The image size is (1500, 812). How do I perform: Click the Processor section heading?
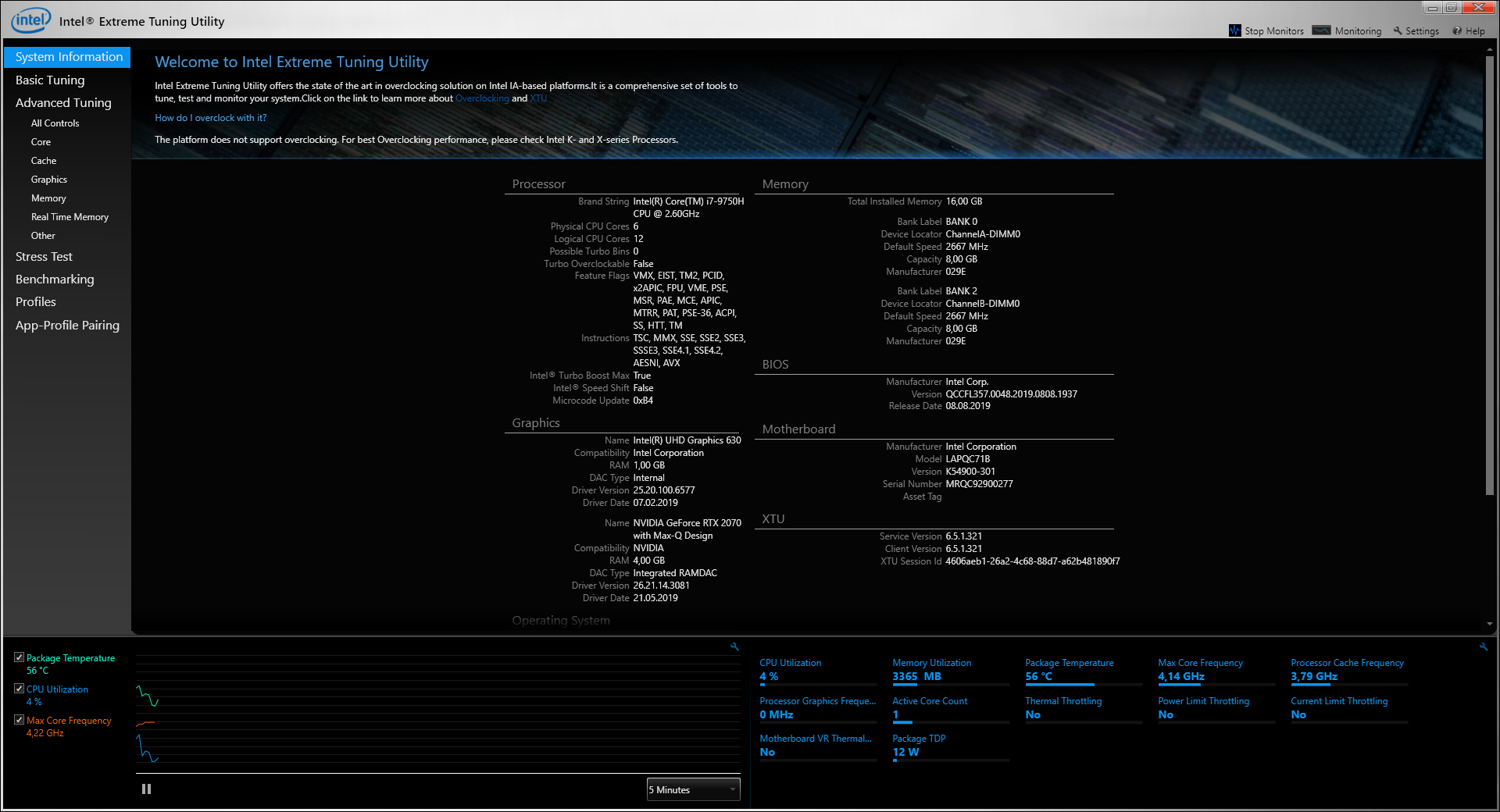(x=538, y=184)
